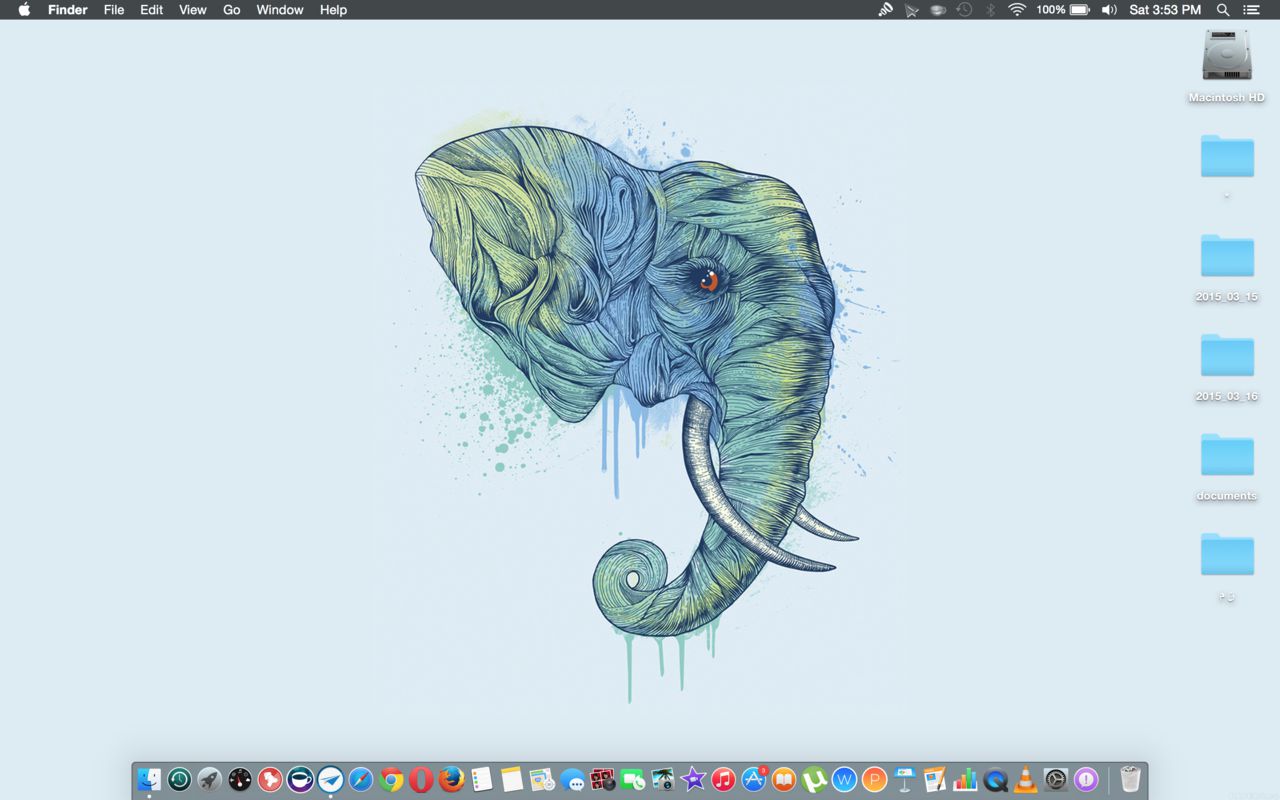Open Finder from the dock
1280x800 pixels.
(x=149, y=779)
